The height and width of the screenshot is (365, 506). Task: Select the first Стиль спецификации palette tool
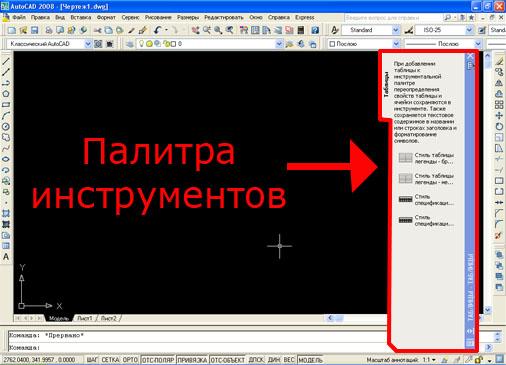[x=426, y=200]
